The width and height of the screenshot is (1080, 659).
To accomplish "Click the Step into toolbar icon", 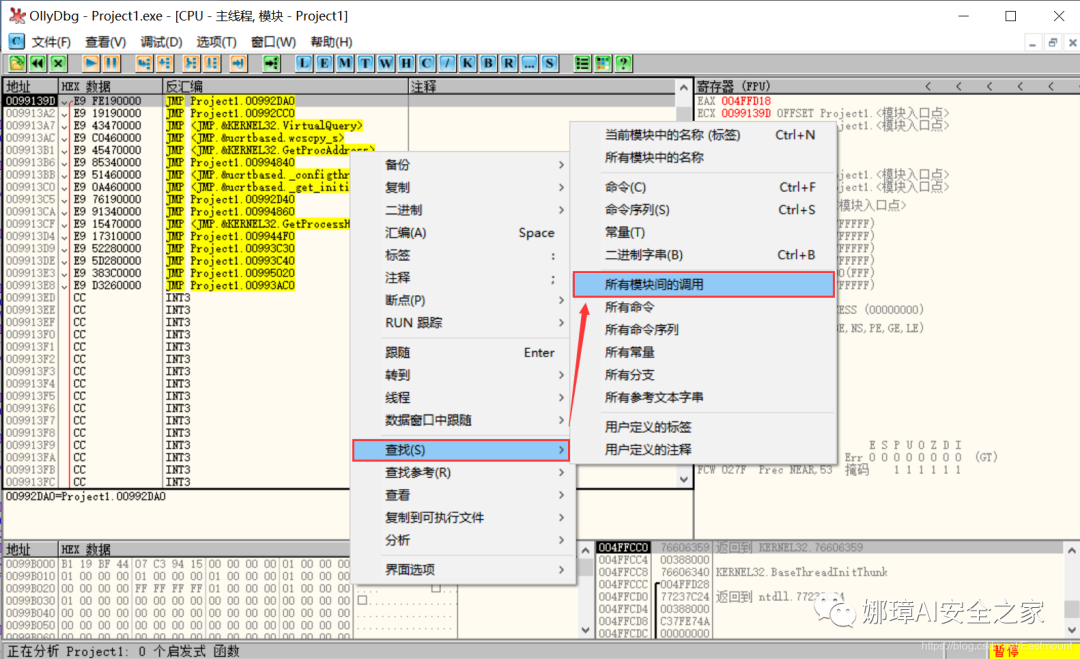I will point(144,63).
